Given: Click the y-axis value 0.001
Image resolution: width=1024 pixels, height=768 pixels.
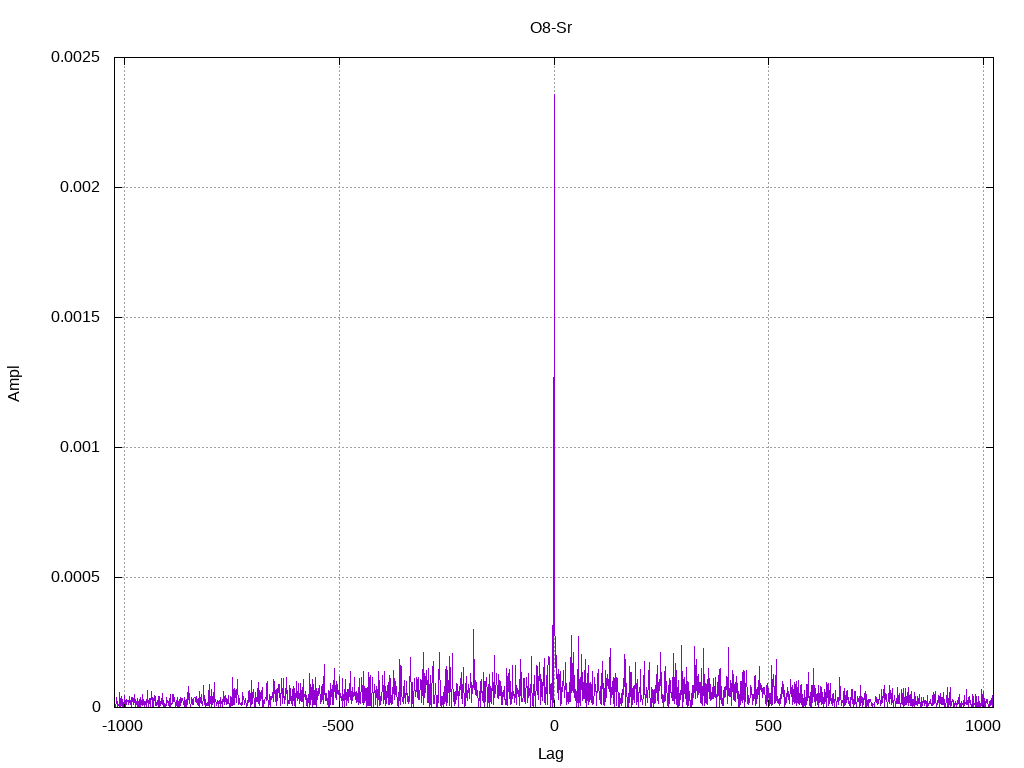Looking at the screenshot, I should coord(80,447).
